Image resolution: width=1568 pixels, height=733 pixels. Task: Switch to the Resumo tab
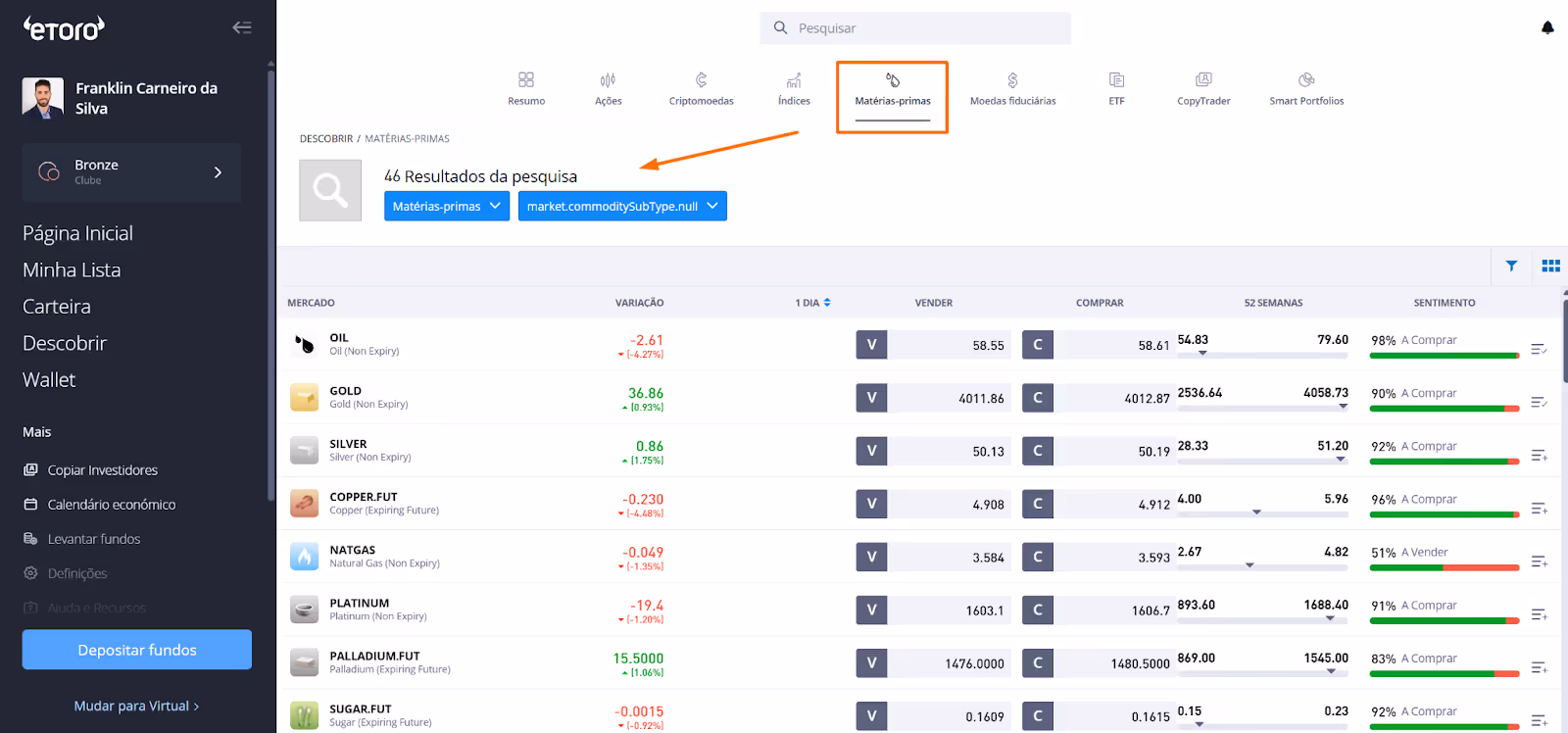tap(526, 88)
